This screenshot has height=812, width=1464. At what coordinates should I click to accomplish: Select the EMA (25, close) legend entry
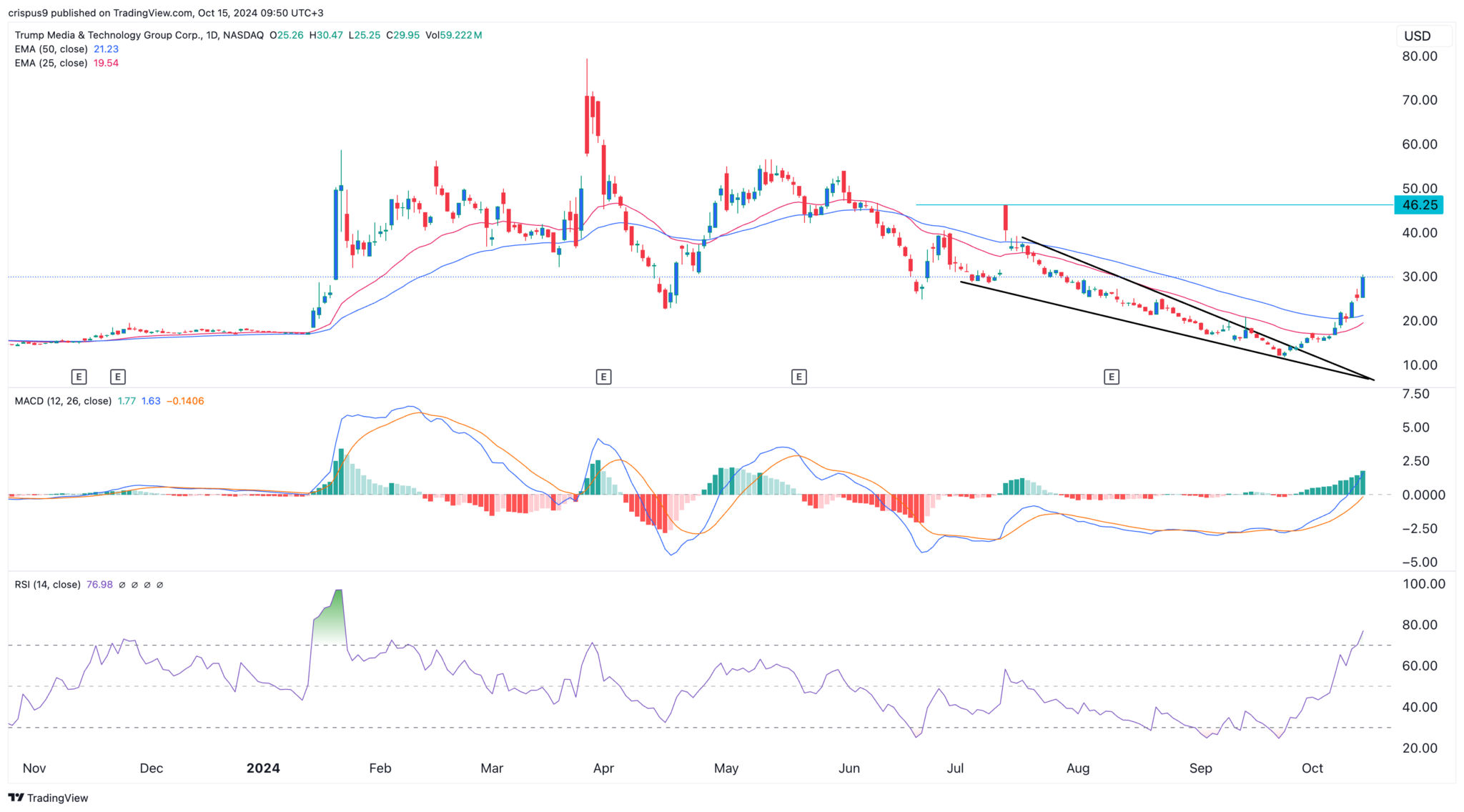[x=51, y=63]
